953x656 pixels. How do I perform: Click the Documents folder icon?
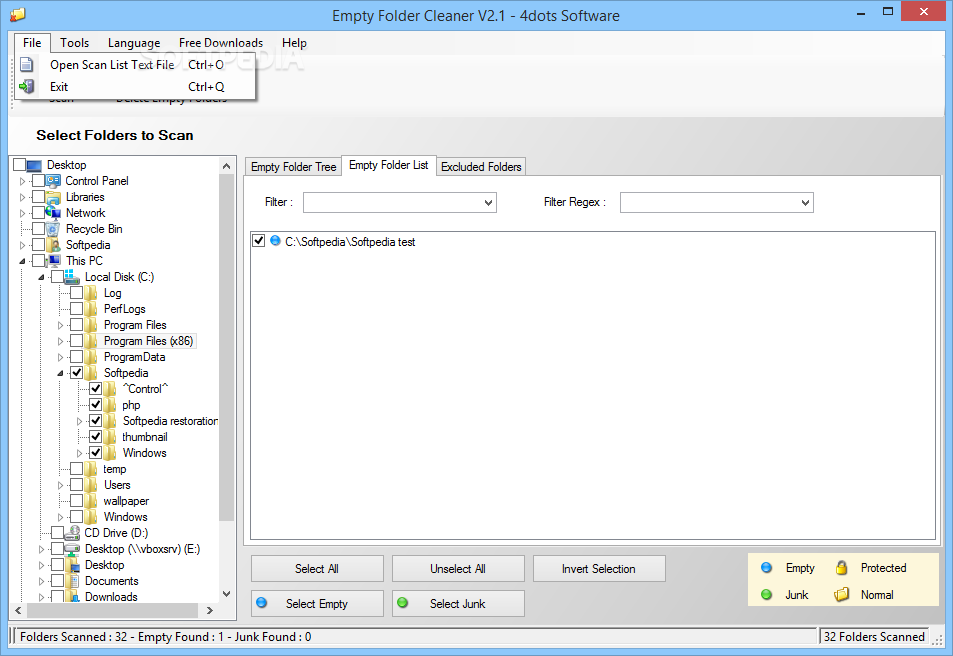72,581
